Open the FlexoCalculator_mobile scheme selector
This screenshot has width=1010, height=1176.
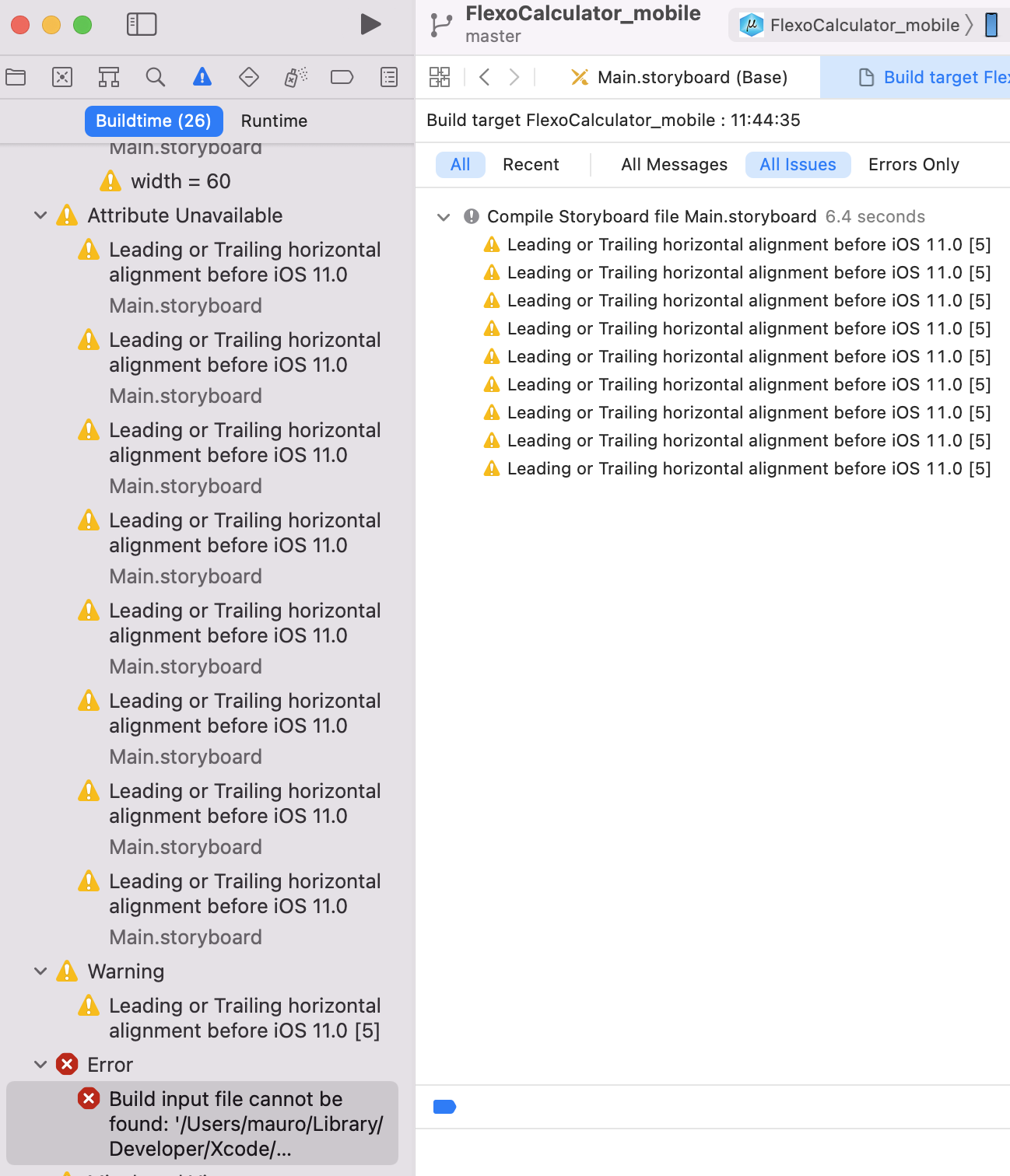855,25
